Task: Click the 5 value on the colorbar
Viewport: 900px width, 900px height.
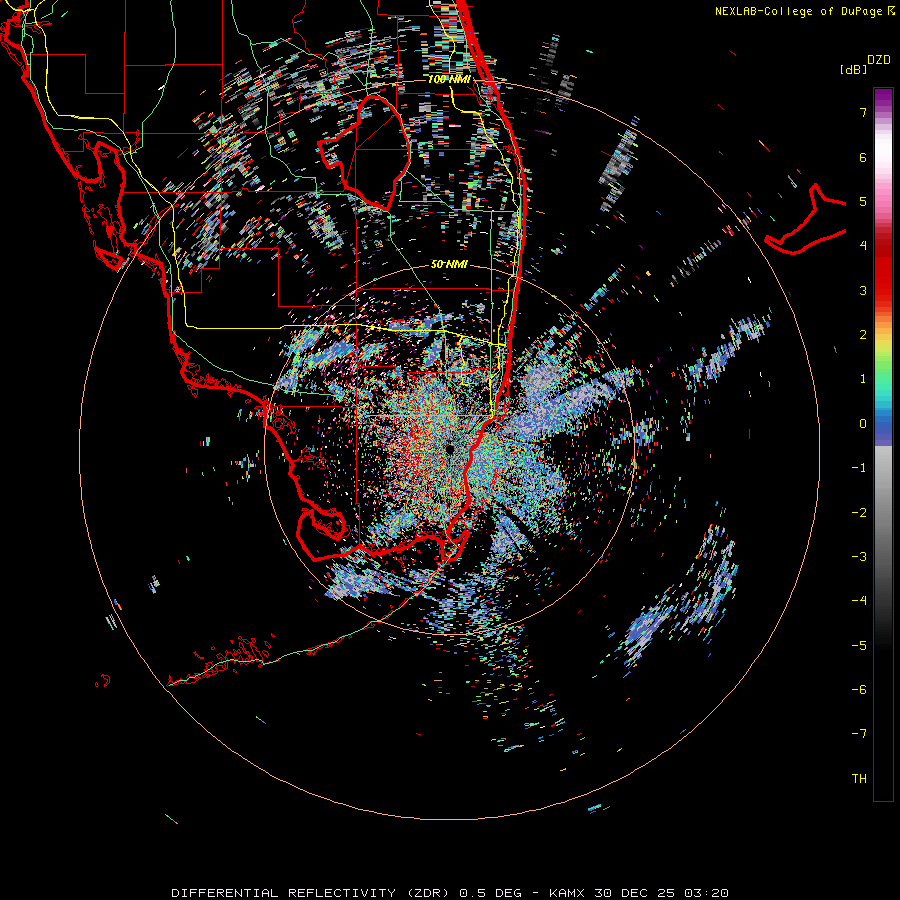Action: pyautogui.click(x=863, y=201)
